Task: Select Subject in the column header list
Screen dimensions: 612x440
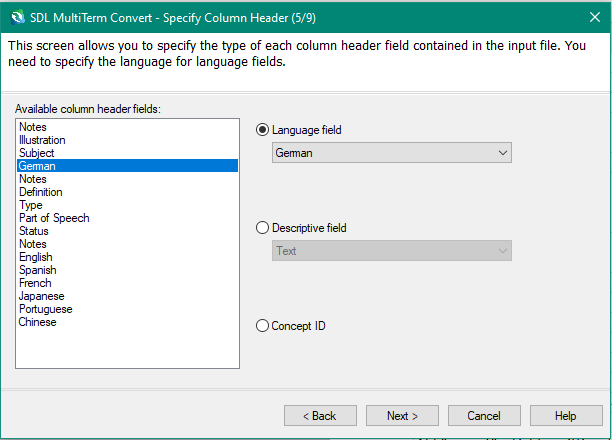Action: [x=36, y=153]
